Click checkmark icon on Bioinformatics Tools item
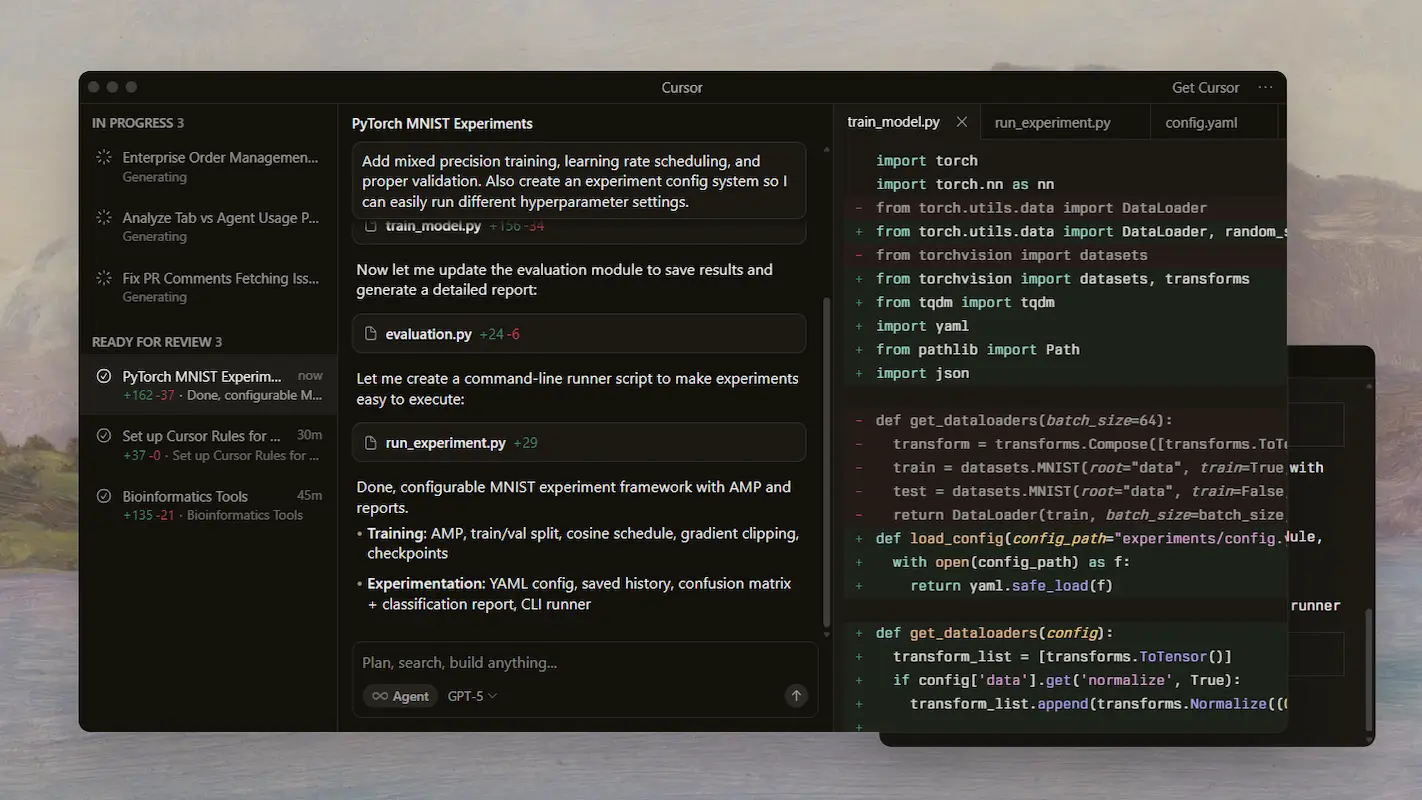The width and height of the screenshot is (1422, 800). click(x=103, y=496)
